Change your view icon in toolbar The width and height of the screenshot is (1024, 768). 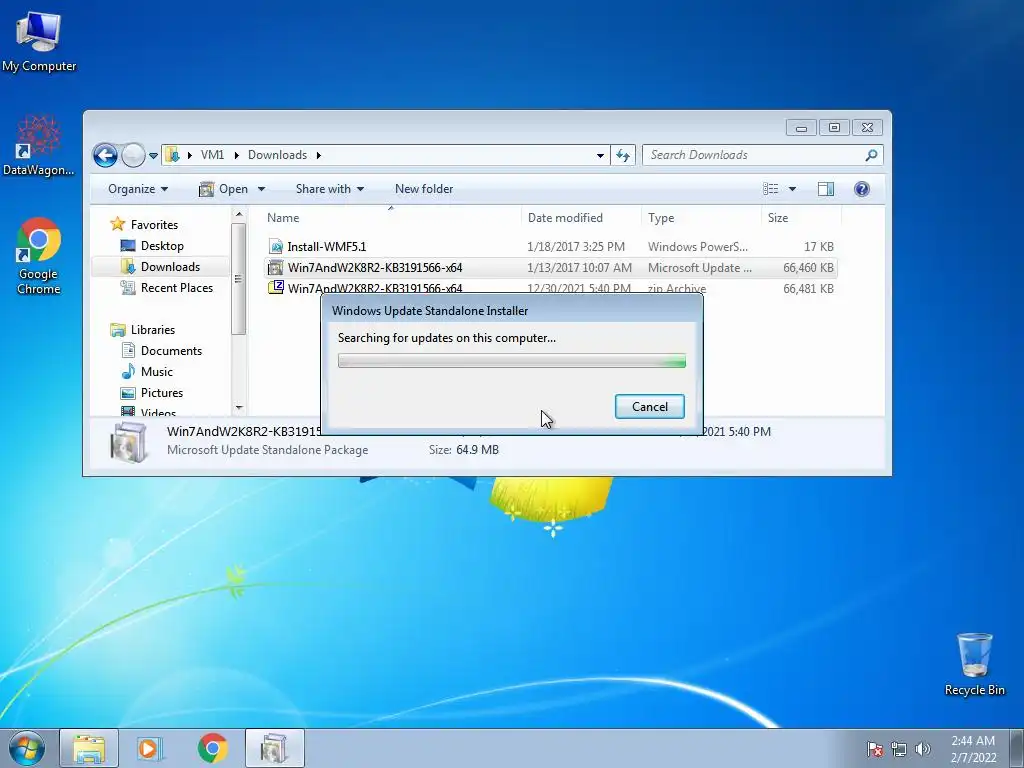771,189
